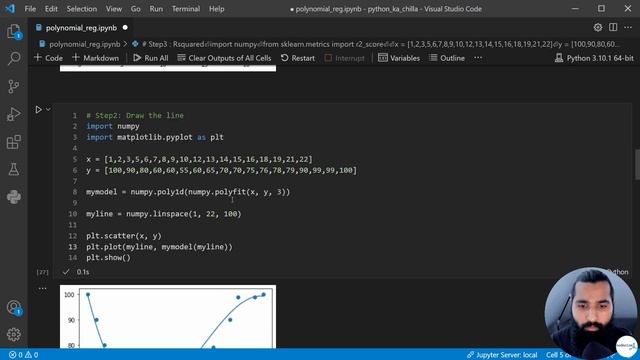Open the notebook Outline
640x360 pixels.
pos(447,58)
